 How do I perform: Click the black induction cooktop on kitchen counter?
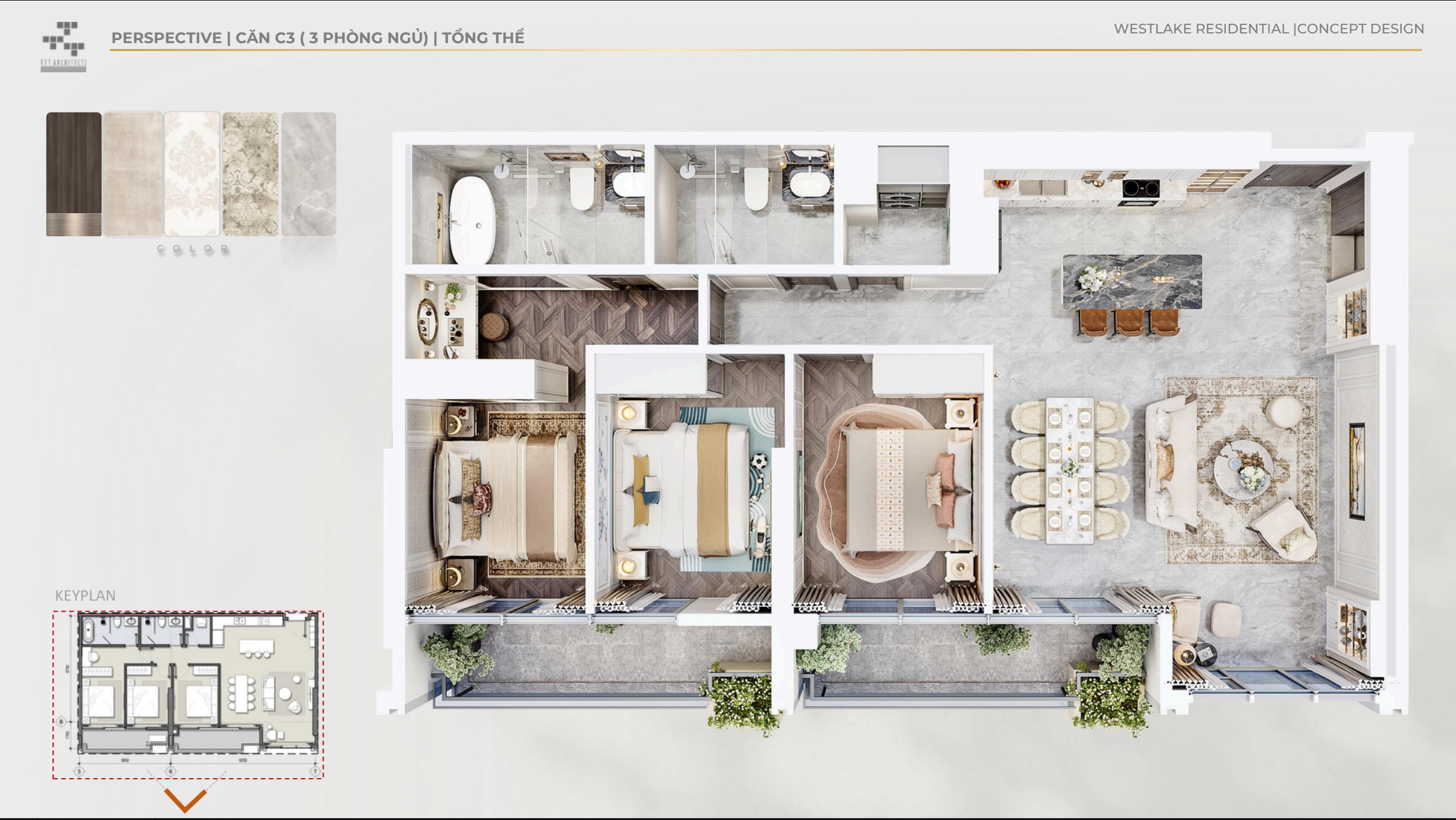click(x=1140, y=189)
